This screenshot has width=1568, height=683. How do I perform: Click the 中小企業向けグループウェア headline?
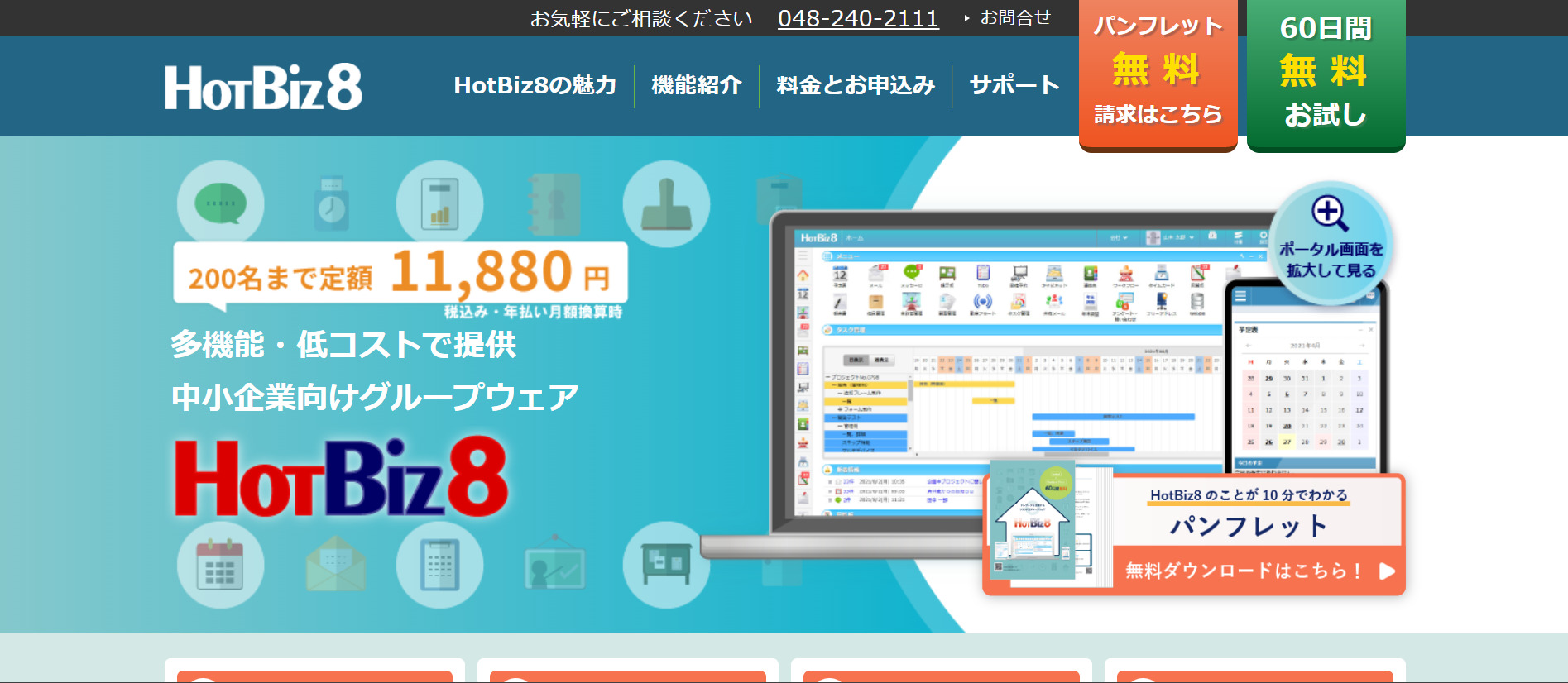tap(375, 397)
